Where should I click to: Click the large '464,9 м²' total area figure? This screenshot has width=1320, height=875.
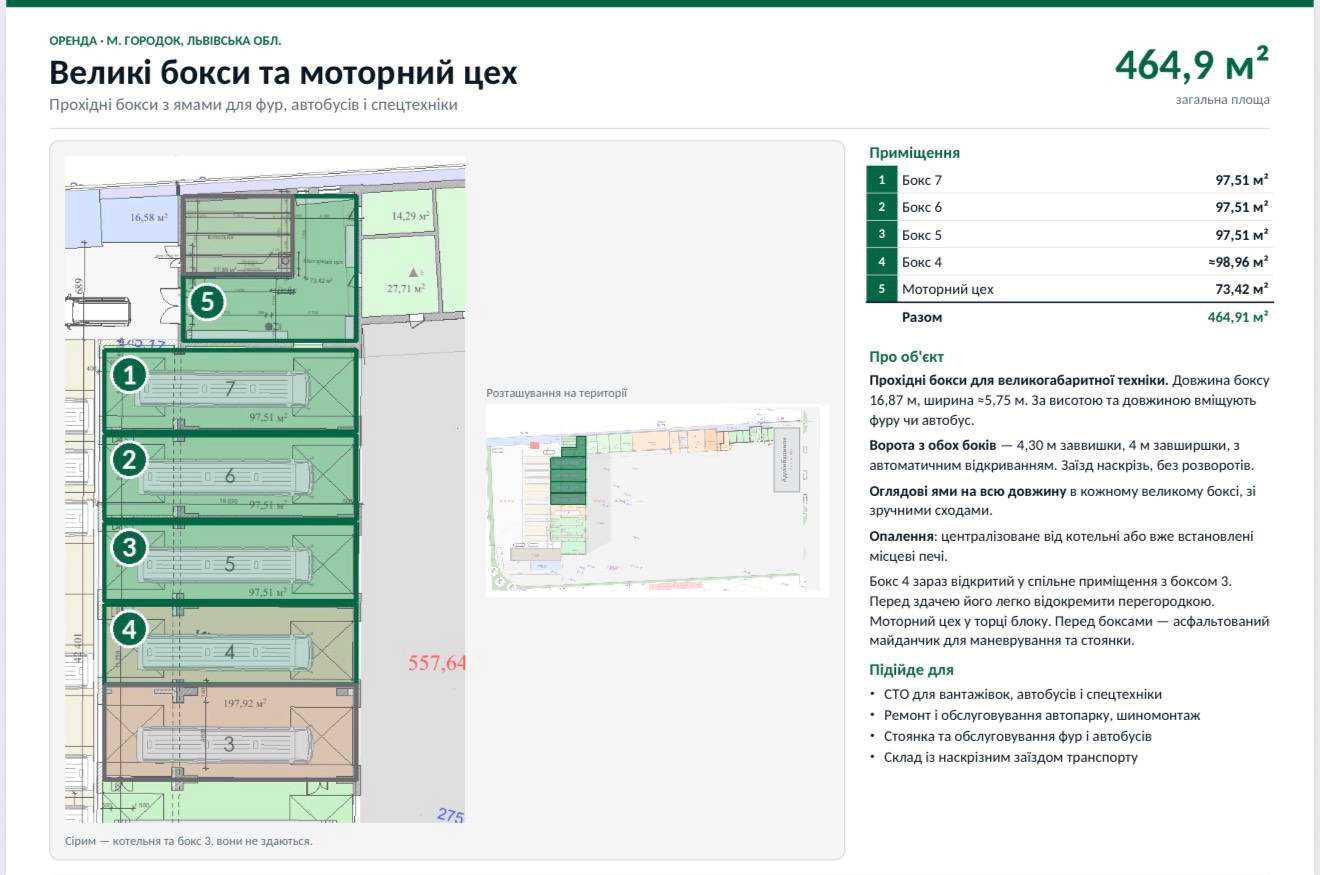pyautogui.click(x=1192, y=65)
